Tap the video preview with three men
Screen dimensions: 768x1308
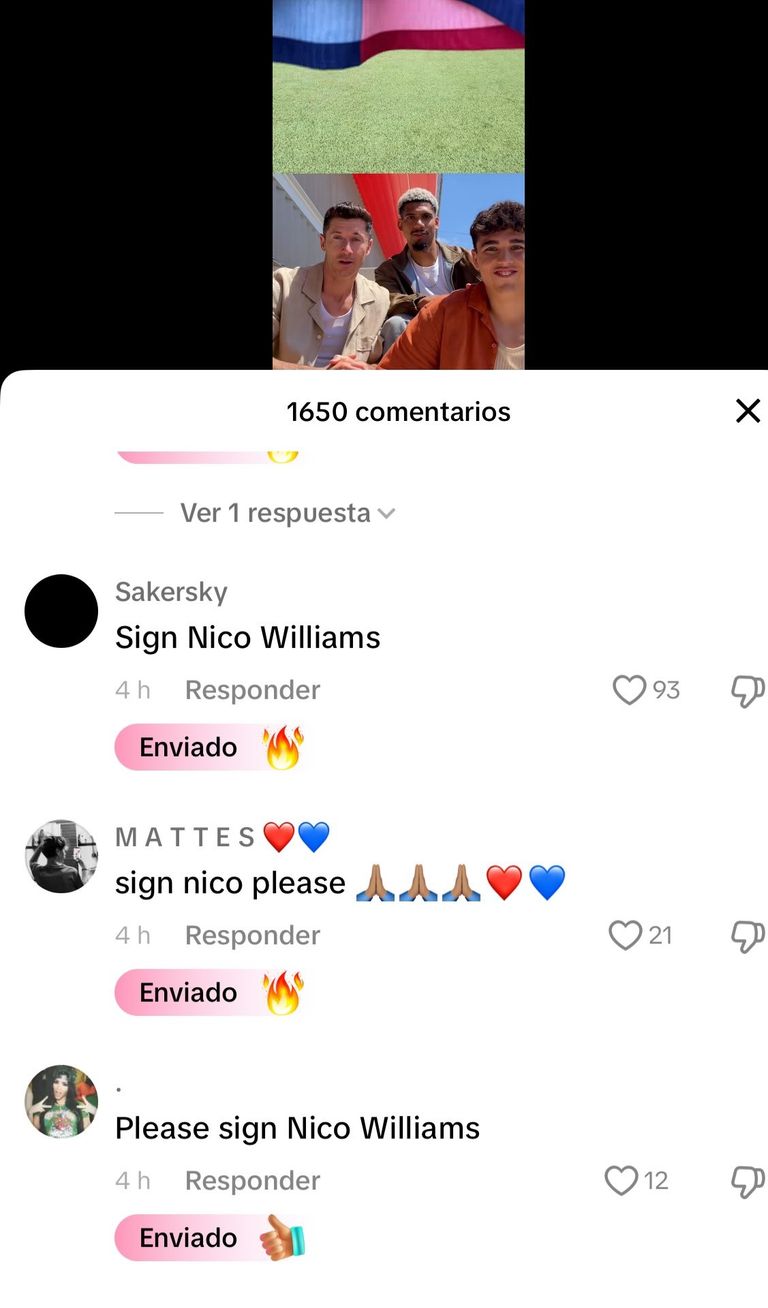point(398,271)
